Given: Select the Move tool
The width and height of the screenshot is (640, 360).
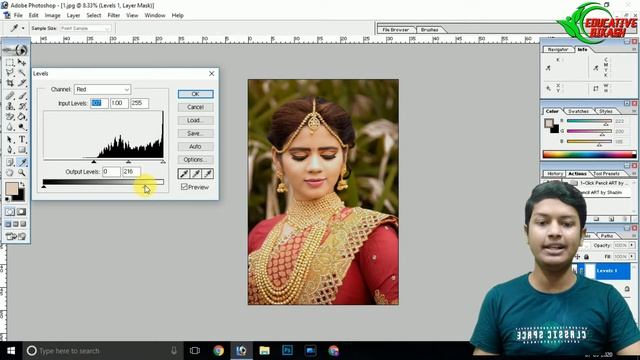Looking at the screenshot, I should 22,62.
